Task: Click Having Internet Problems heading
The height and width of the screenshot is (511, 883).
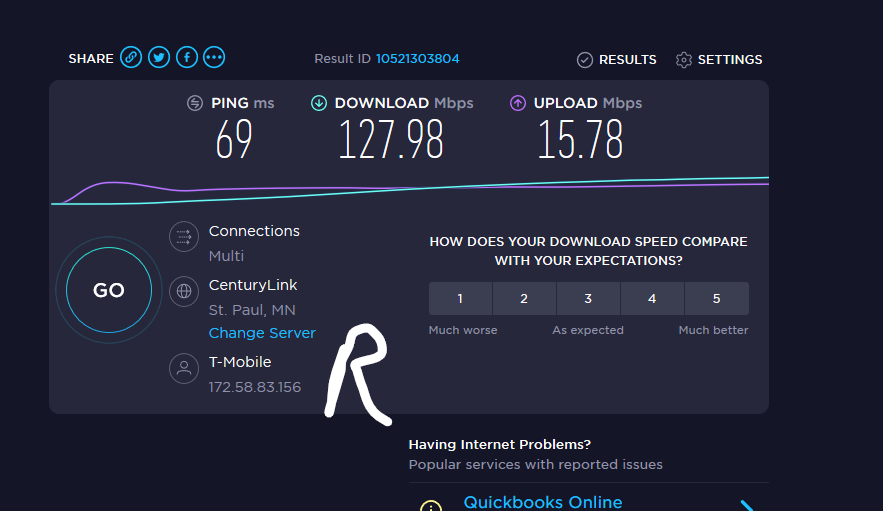Action: [x=500, y=445]
